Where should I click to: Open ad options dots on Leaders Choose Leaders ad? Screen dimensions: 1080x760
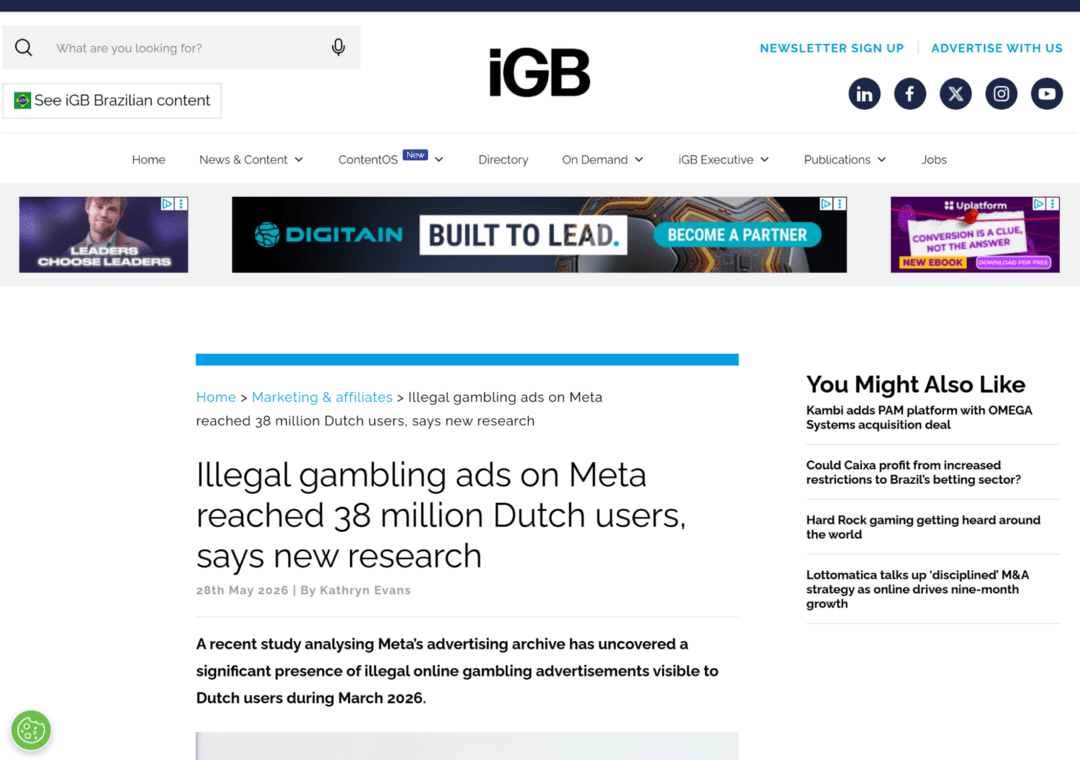click(x=181, y=204)
